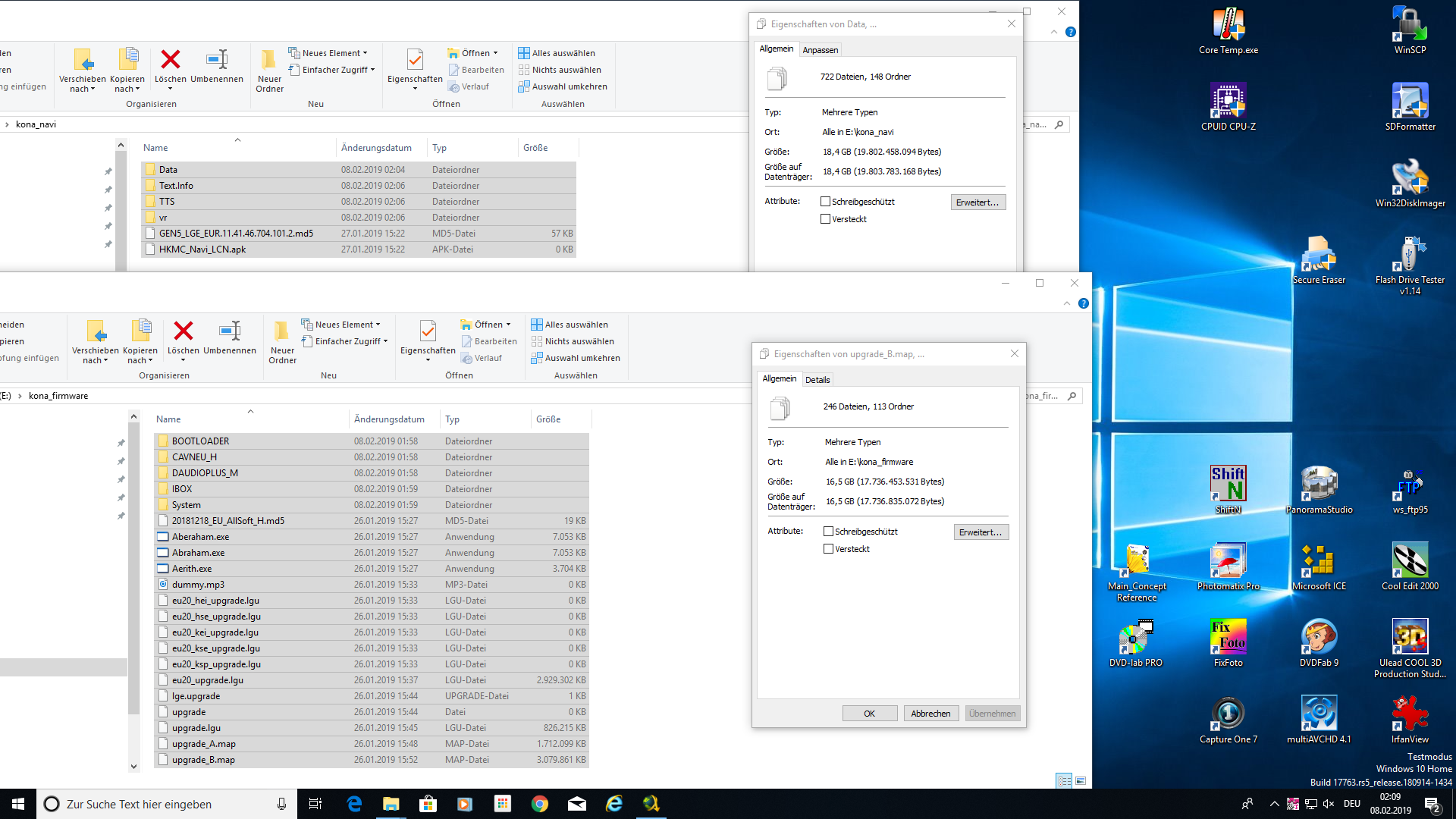Open Anpassen tab in Data properties

[820, 50]
